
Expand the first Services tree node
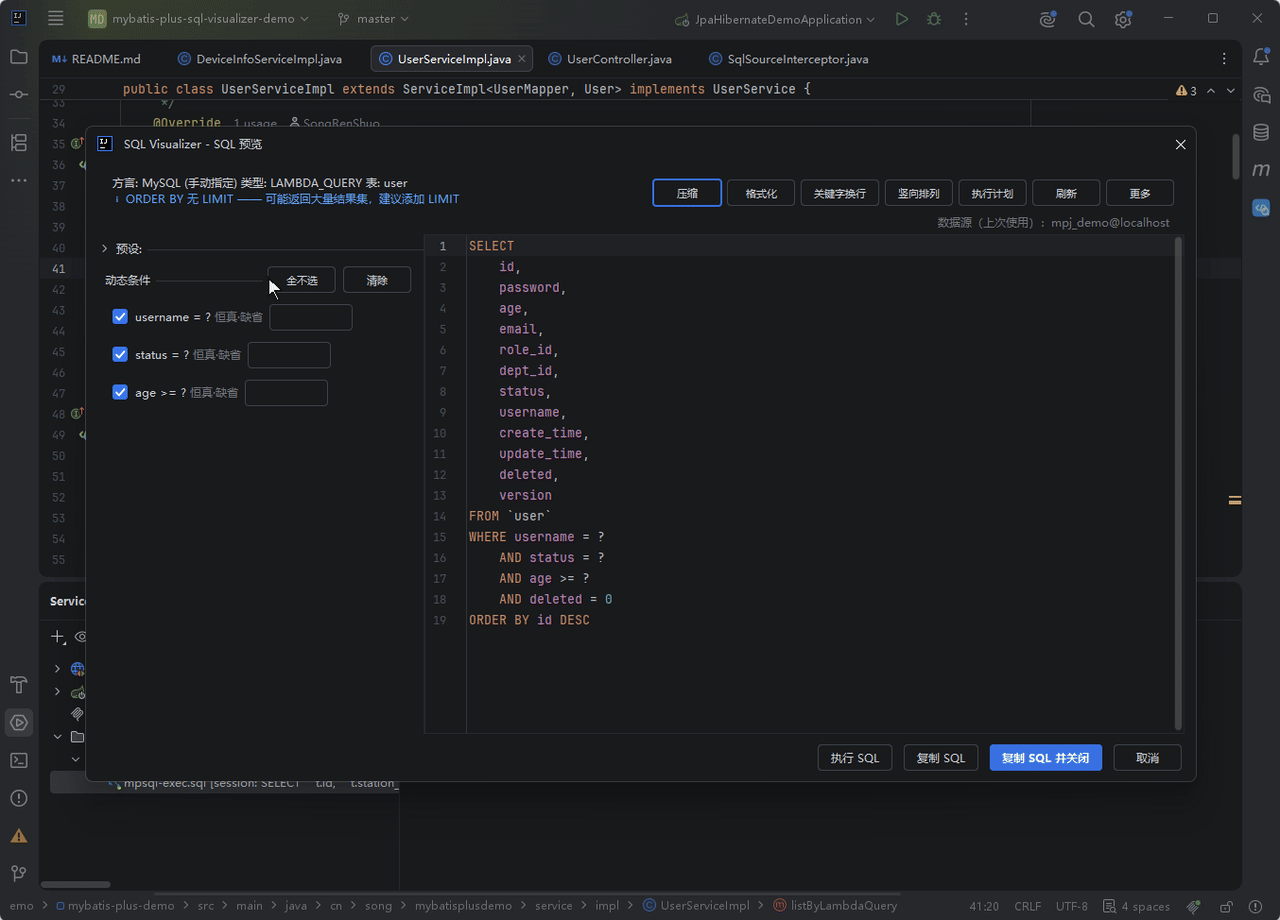57,669
